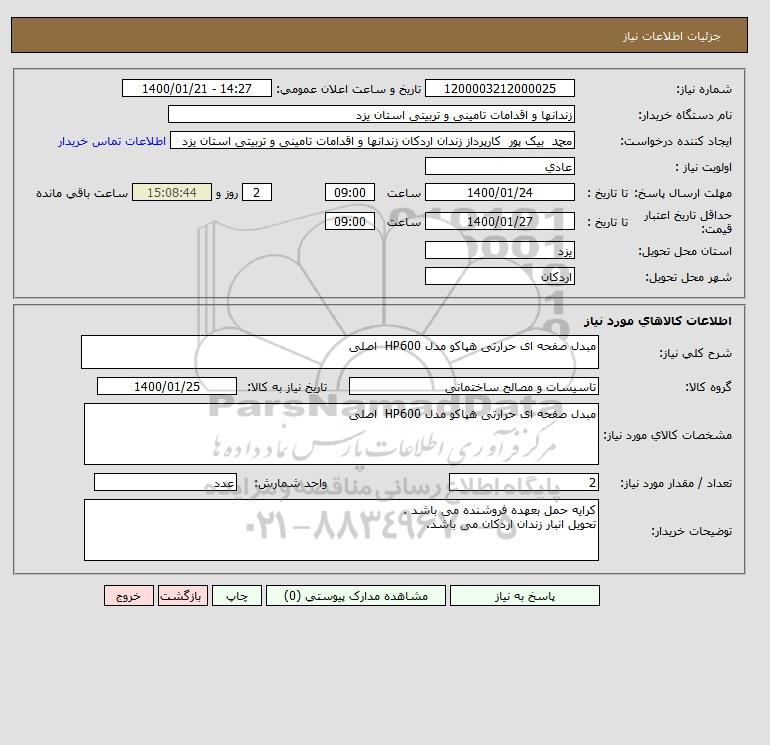This screenshot has width=770, height=745.
Task: Click the need date field 1400/01/25
Action: 167,386
